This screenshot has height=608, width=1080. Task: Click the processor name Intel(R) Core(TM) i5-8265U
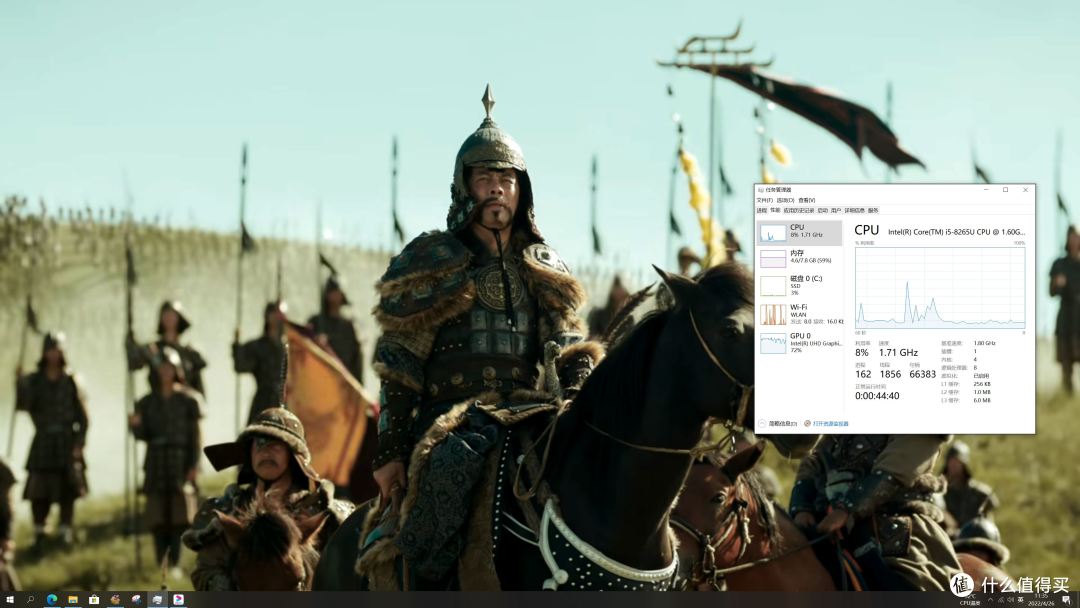pos(957,232)
